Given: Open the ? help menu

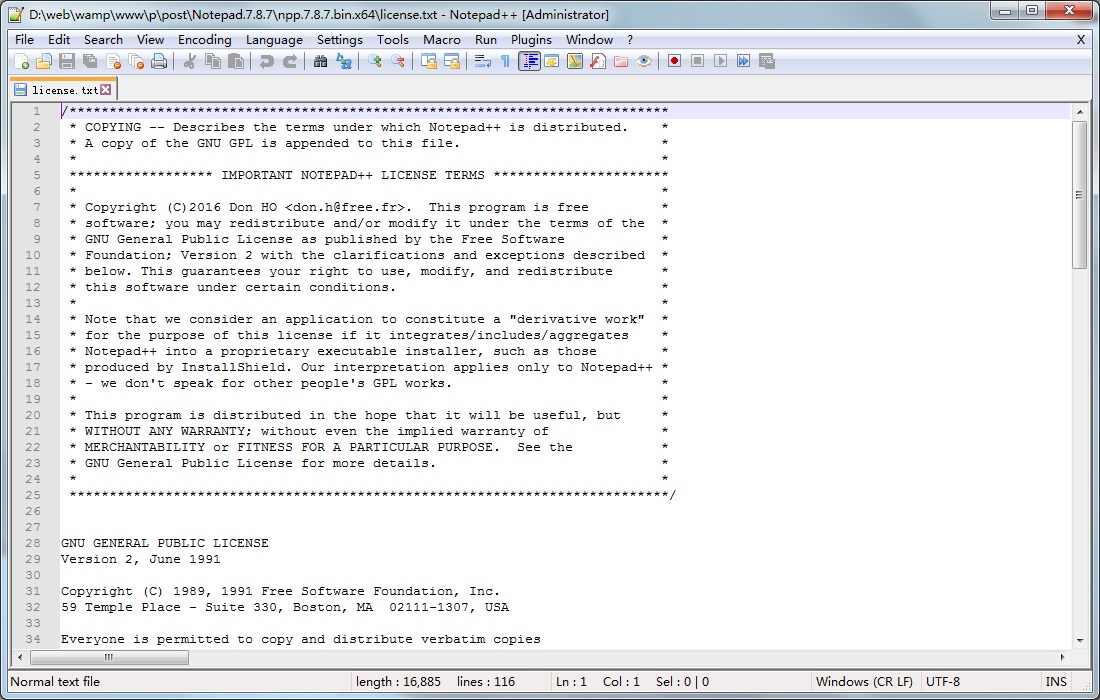Looking at the screenshot, I should (630, 40).
